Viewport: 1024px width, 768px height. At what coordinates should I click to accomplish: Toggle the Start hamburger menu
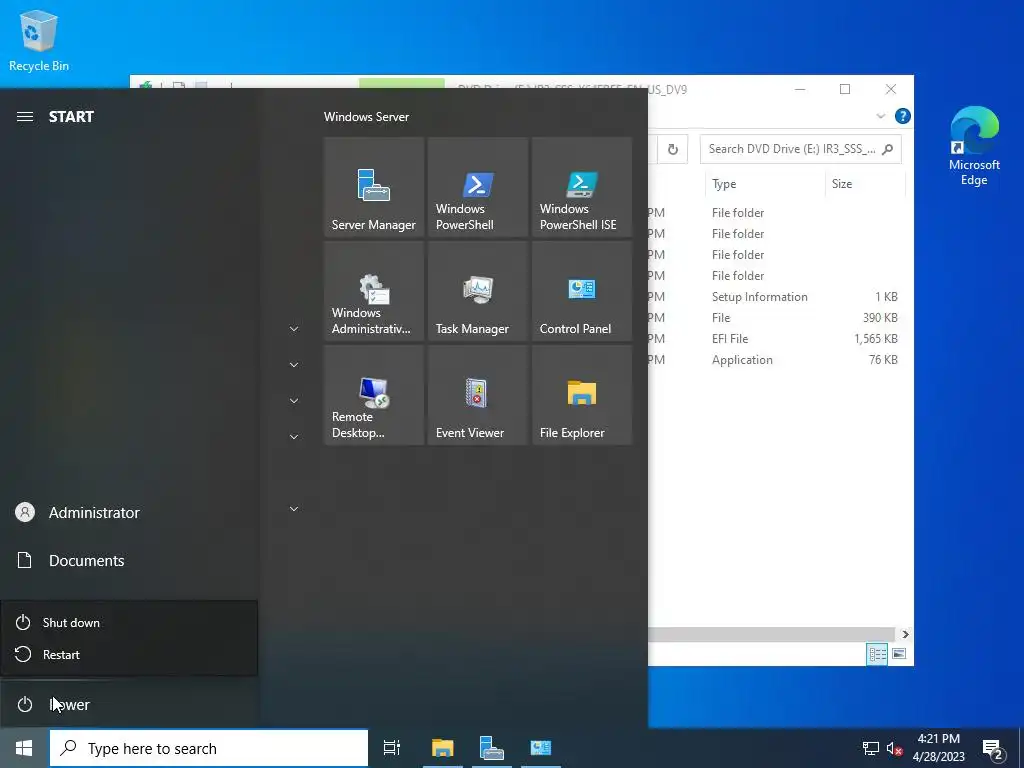point(25,116)
